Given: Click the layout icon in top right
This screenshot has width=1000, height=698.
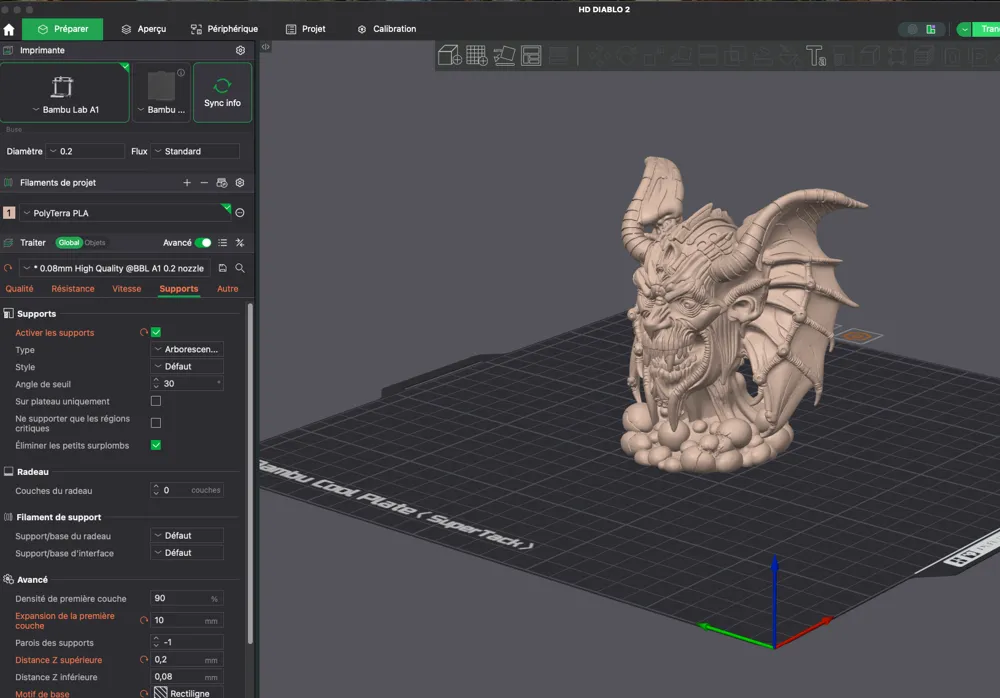Looking at the screenshot, I should 930,29.
